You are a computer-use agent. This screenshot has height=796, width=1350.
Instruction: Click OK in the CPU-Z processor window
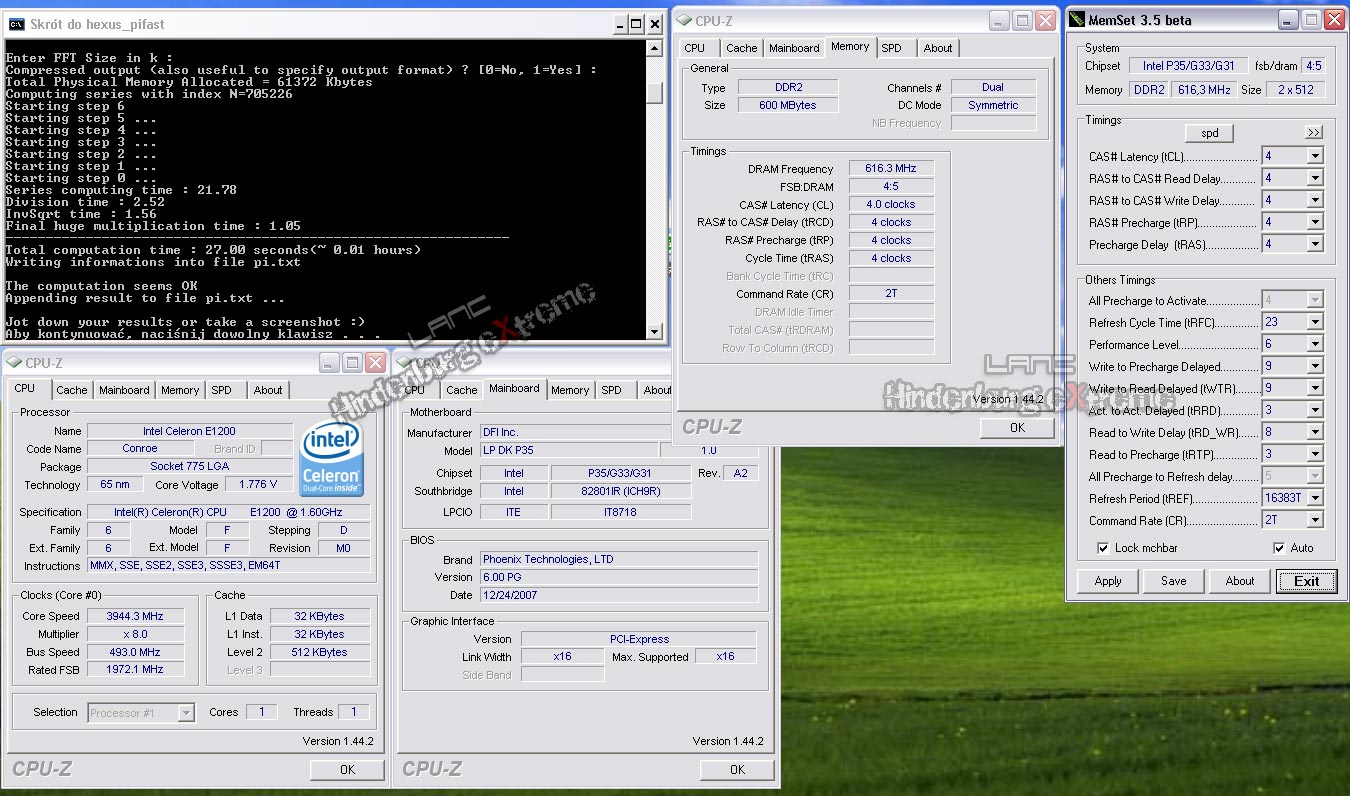347,770
